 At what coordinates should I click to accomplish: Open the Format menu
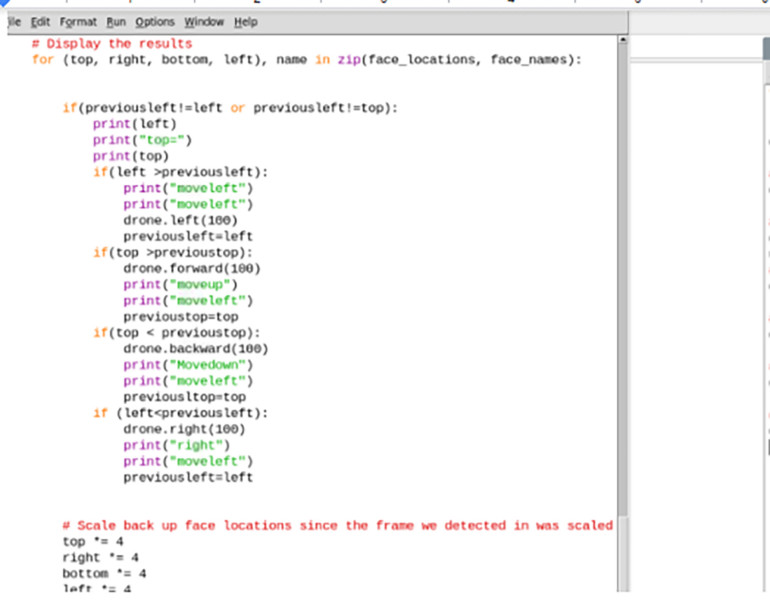point(79,22)
